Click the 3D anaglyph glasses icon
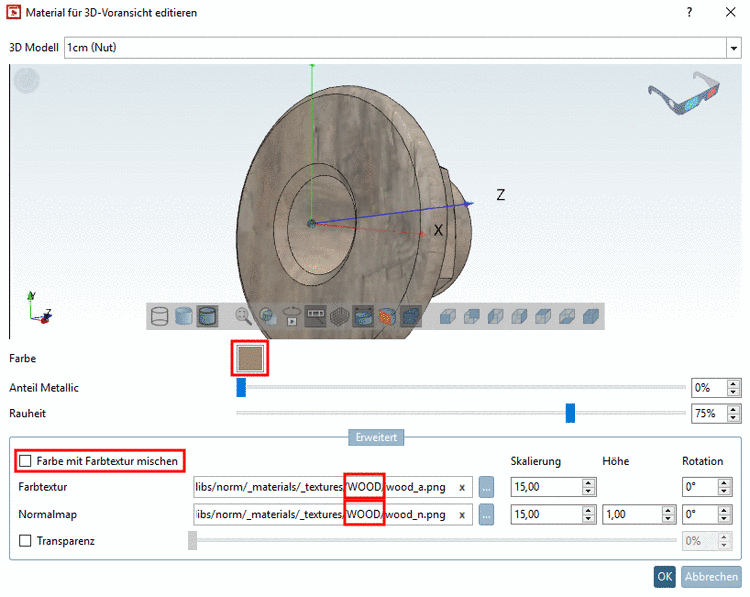 click(684, 93)
